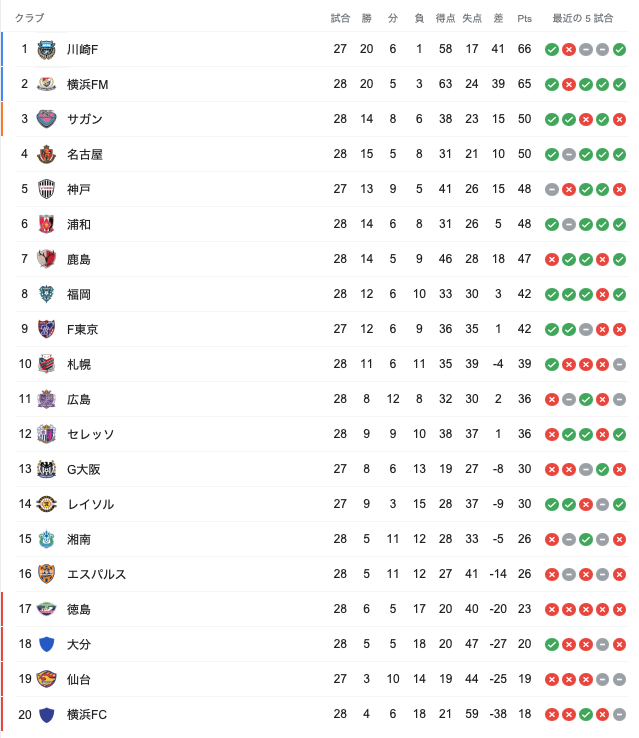
Task: Select the F東京 team badge icon
Action: coord(46,329)
